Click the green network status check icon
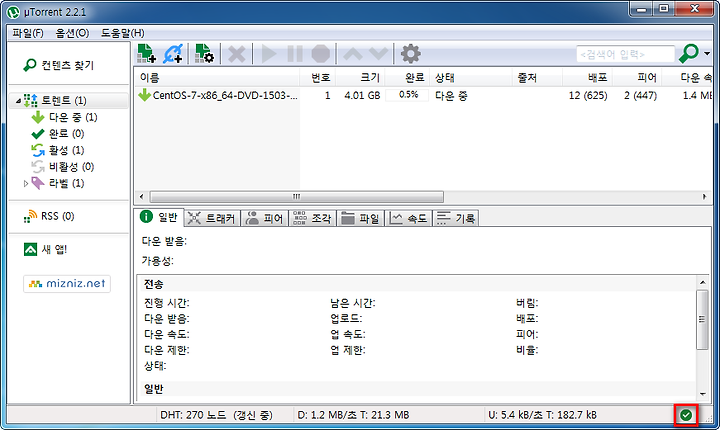720x430 pixels. tap(686, 415)
